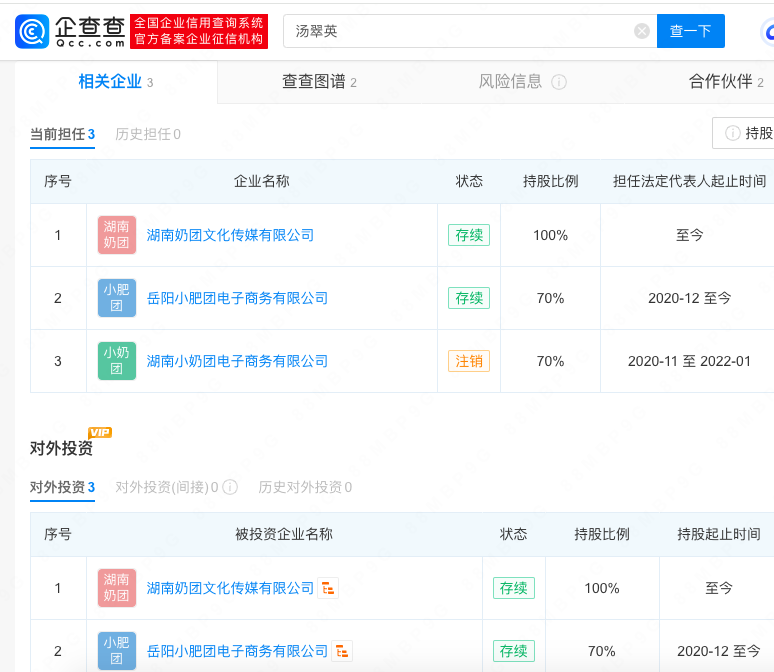Viewport: 774px width, 672px height.
Task: Open the equity chart icon beside 岳阳小肥团电子商务有限公司
Action: [x=342, y=651]
